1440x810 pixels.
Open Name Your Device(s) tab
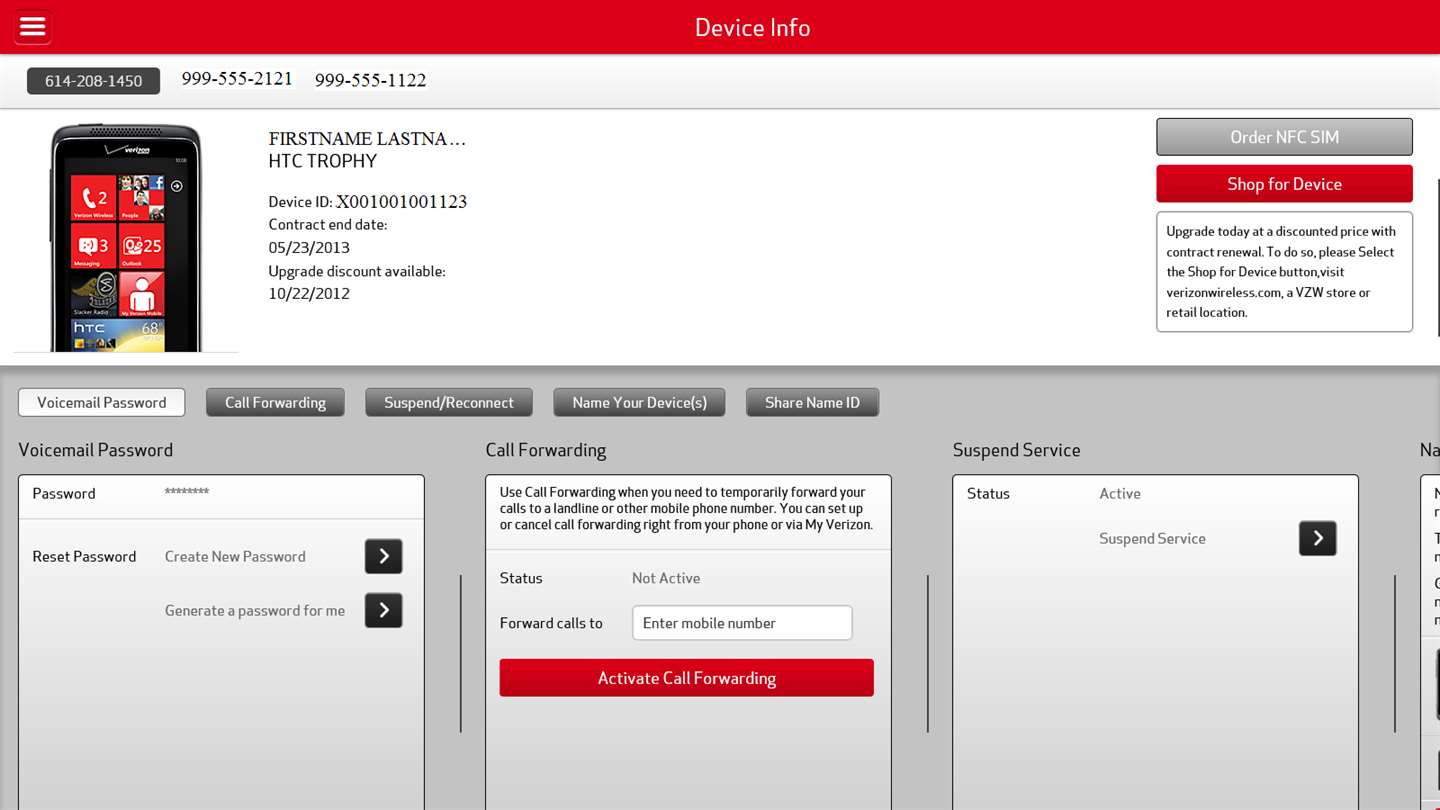[639, 402]
